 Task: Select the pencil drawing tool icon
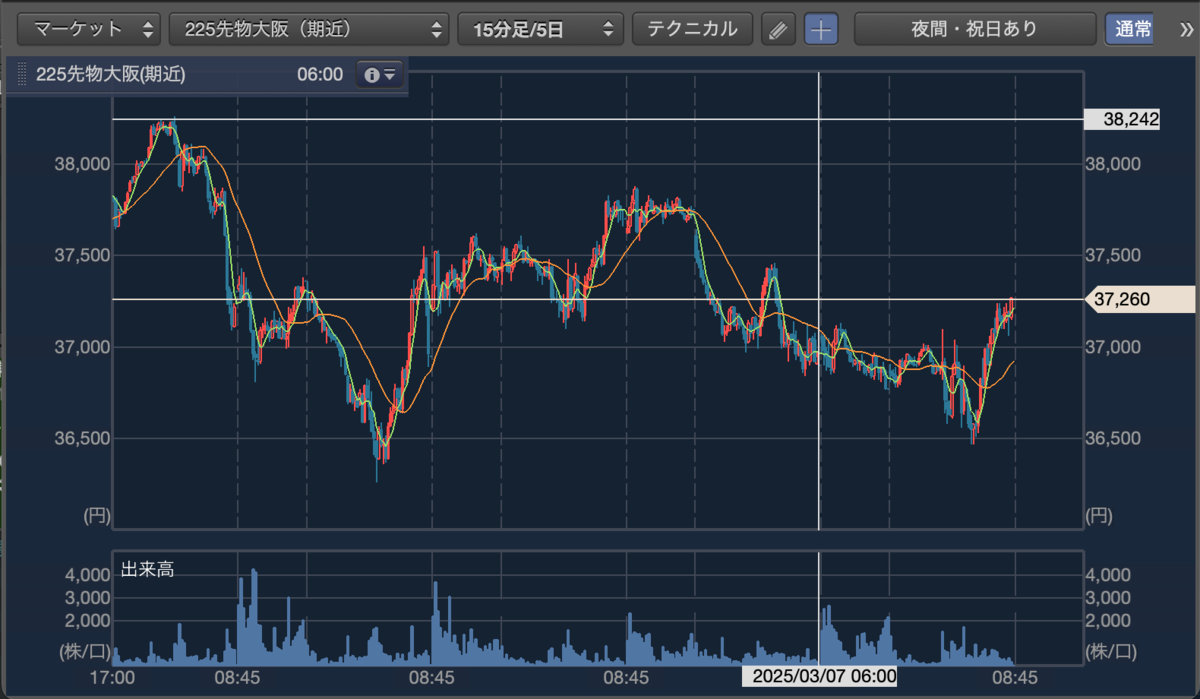pos(778,29)
